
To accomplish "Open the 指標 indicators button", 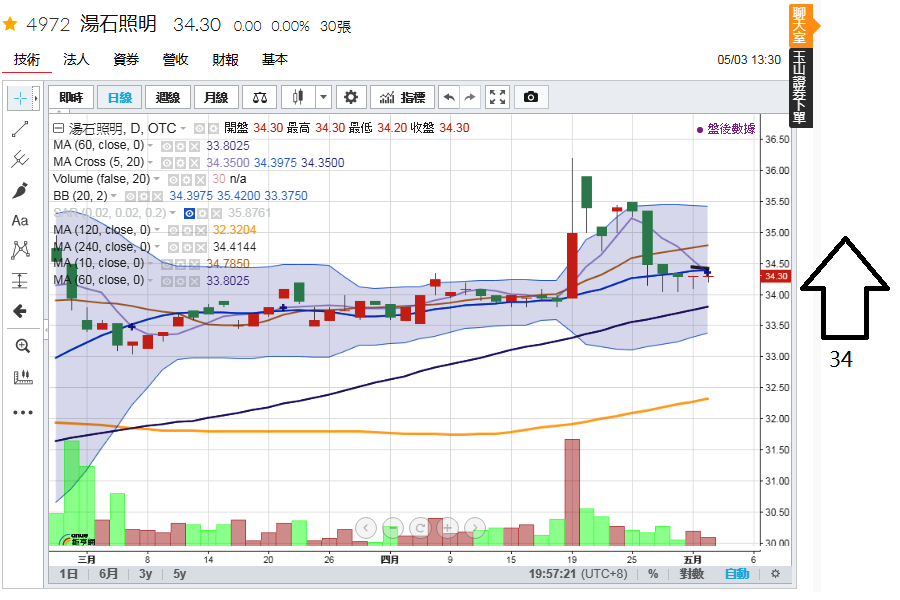I will pyautogui.click(x=403, y=97).
